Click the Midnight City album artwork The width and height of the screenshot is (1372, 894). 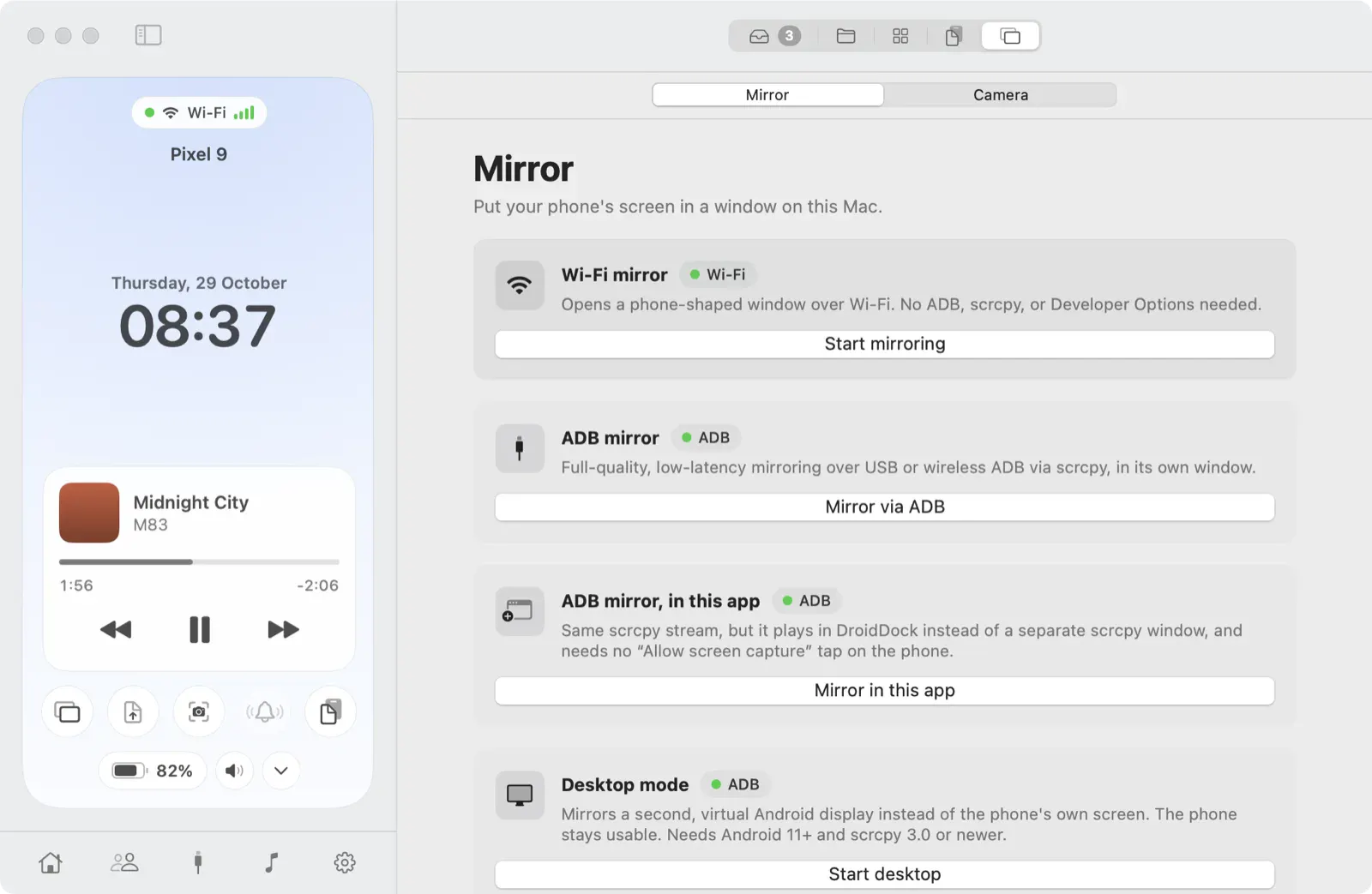(89, 513)
